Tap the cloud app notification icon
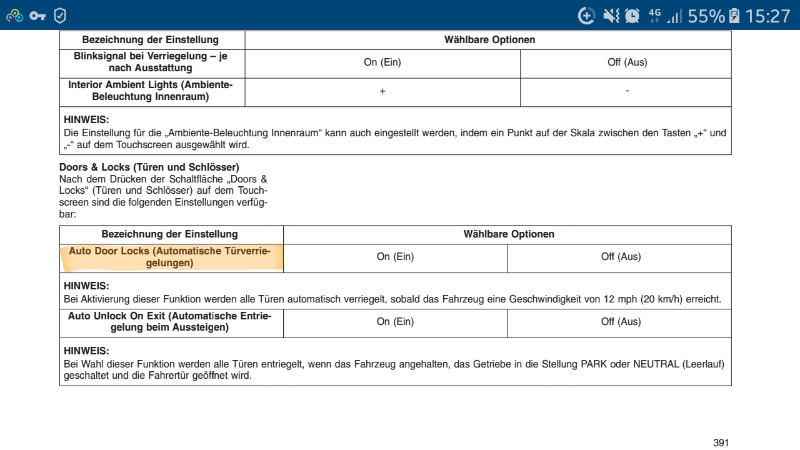 (14, 15)
